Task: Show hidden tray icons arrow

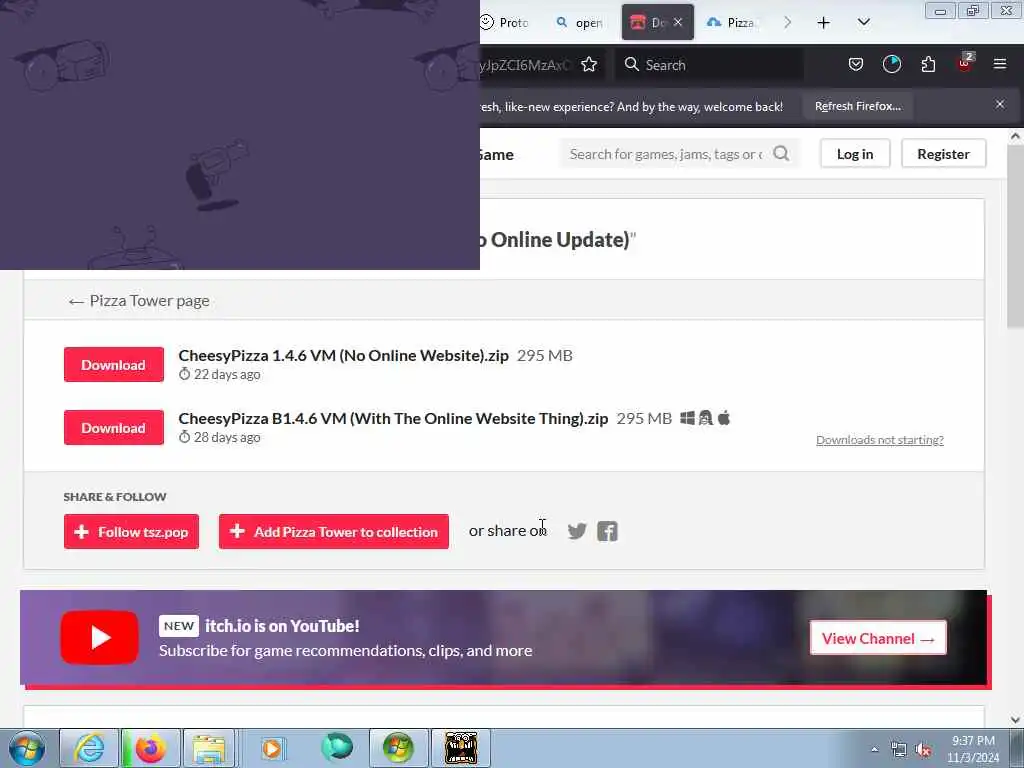Action: 874,749
